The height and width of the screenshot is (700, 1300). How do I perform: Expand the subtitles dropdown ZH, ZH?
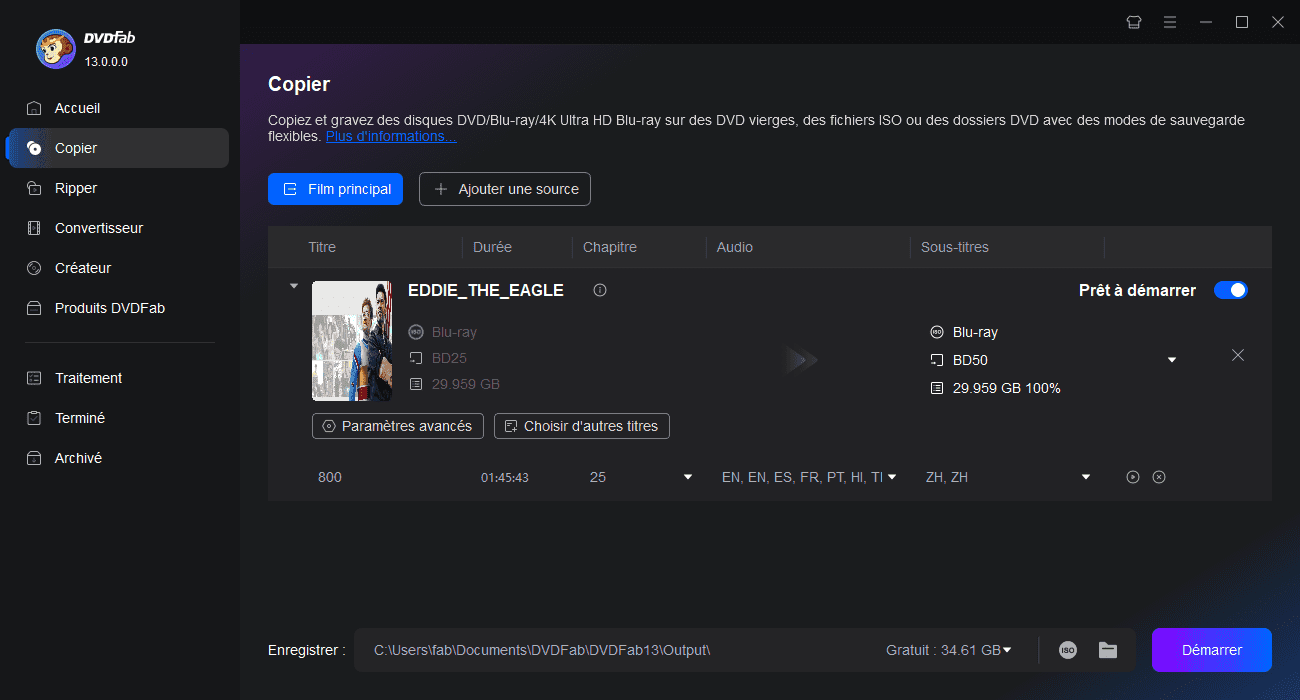tap(1086, 477)
